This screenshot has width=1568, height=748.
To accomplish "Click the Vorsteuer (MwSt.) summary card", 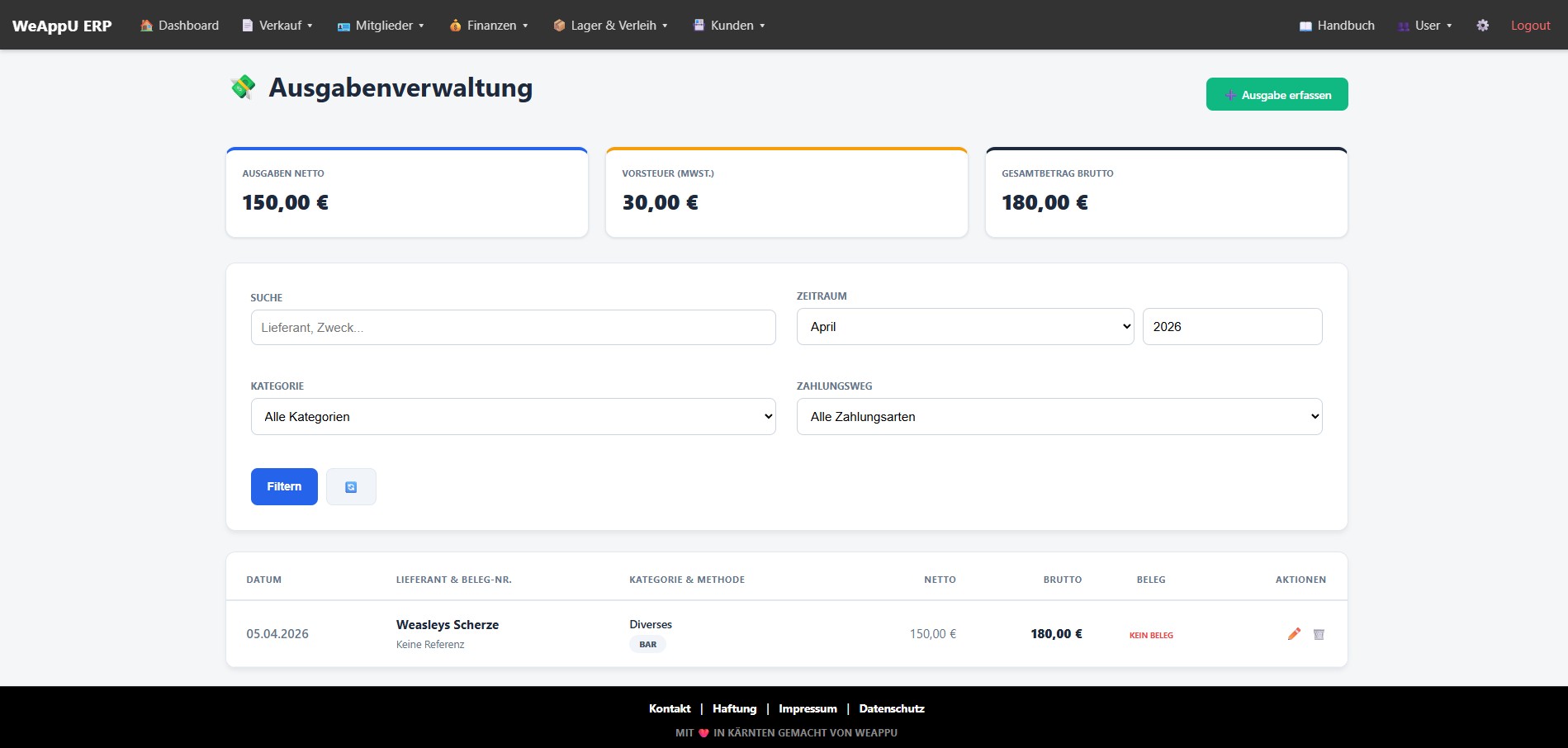I will tap(787, 192).
